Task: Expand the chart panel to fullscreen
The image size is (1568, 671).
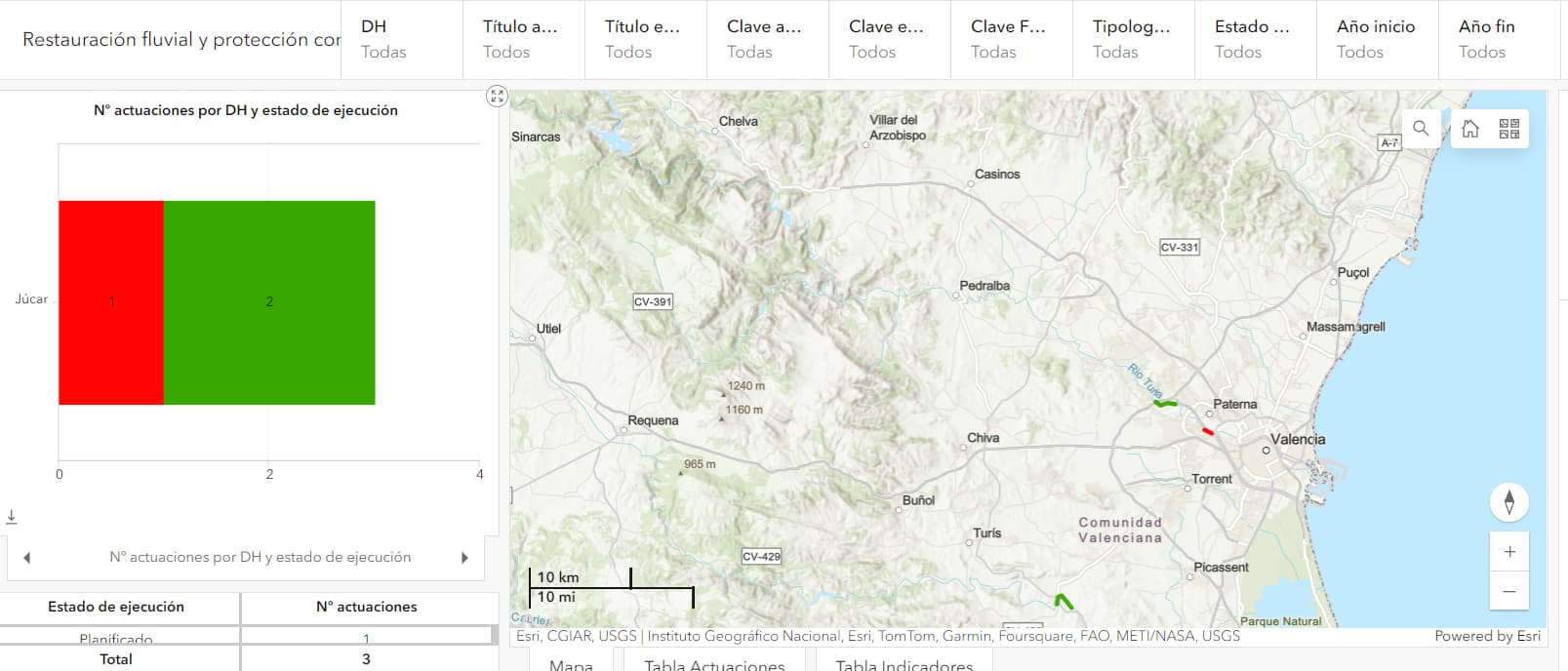Action: point(497,96)
